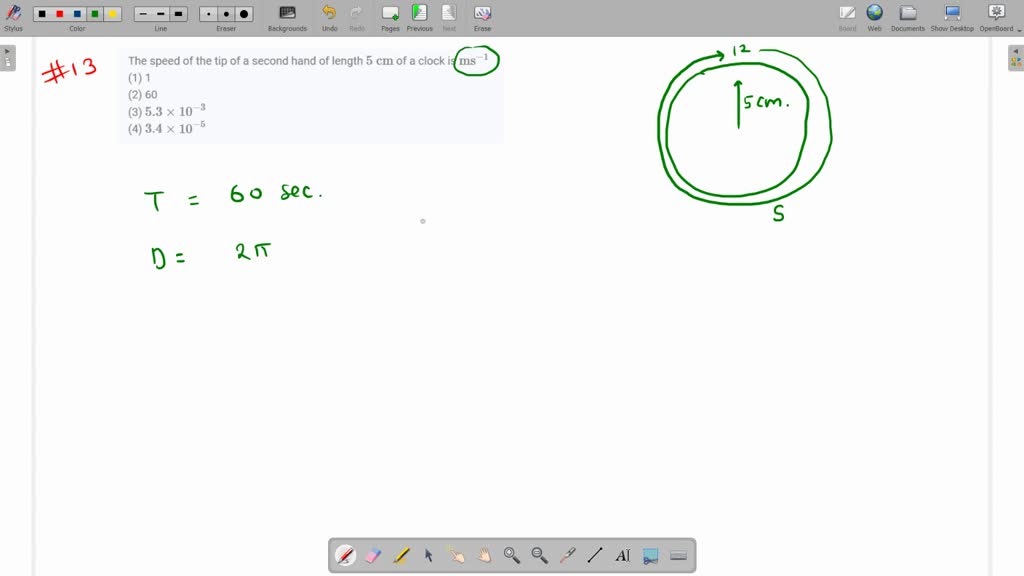Select the large eraser size
The width and height of the screenshot is (1024, 576).
pyautogui.click(x=244, y=14)
